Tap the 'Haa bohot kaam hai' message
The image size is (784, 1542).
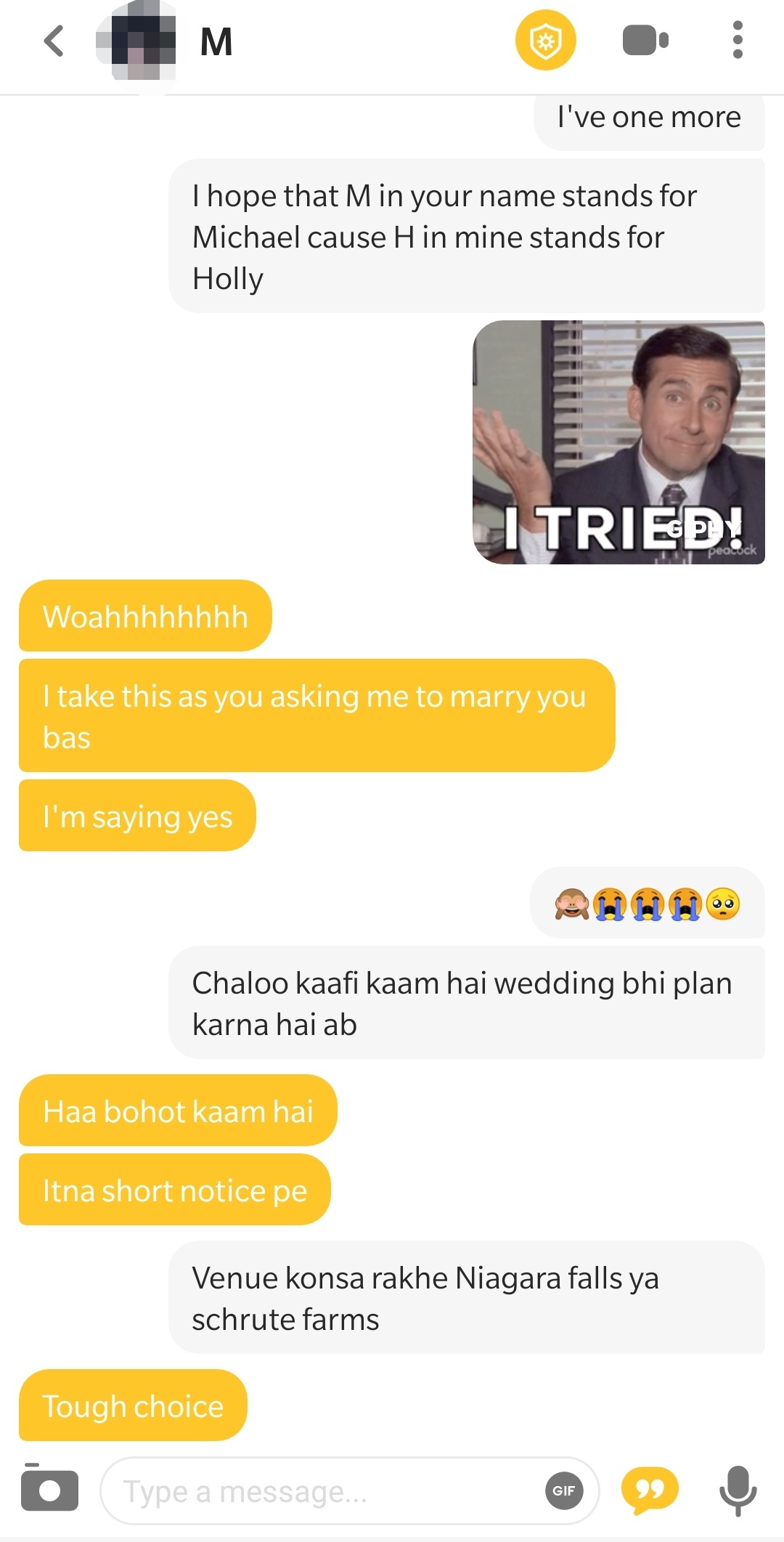(178, 1111)
